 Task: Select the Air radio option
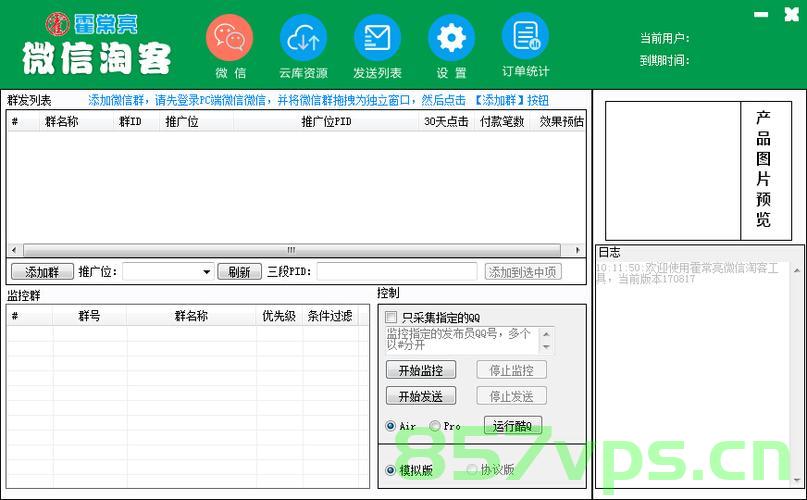tap(391, 426)
